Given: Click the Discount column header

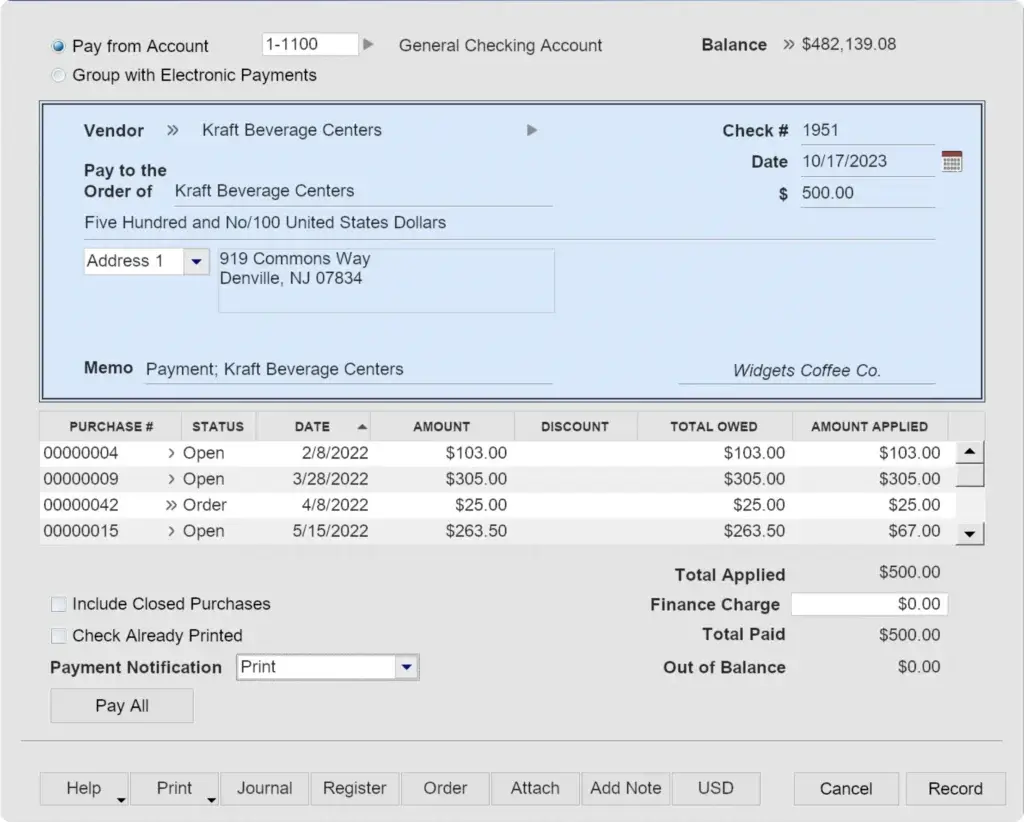Looking at the screenshot, I should tap(575, 427).
